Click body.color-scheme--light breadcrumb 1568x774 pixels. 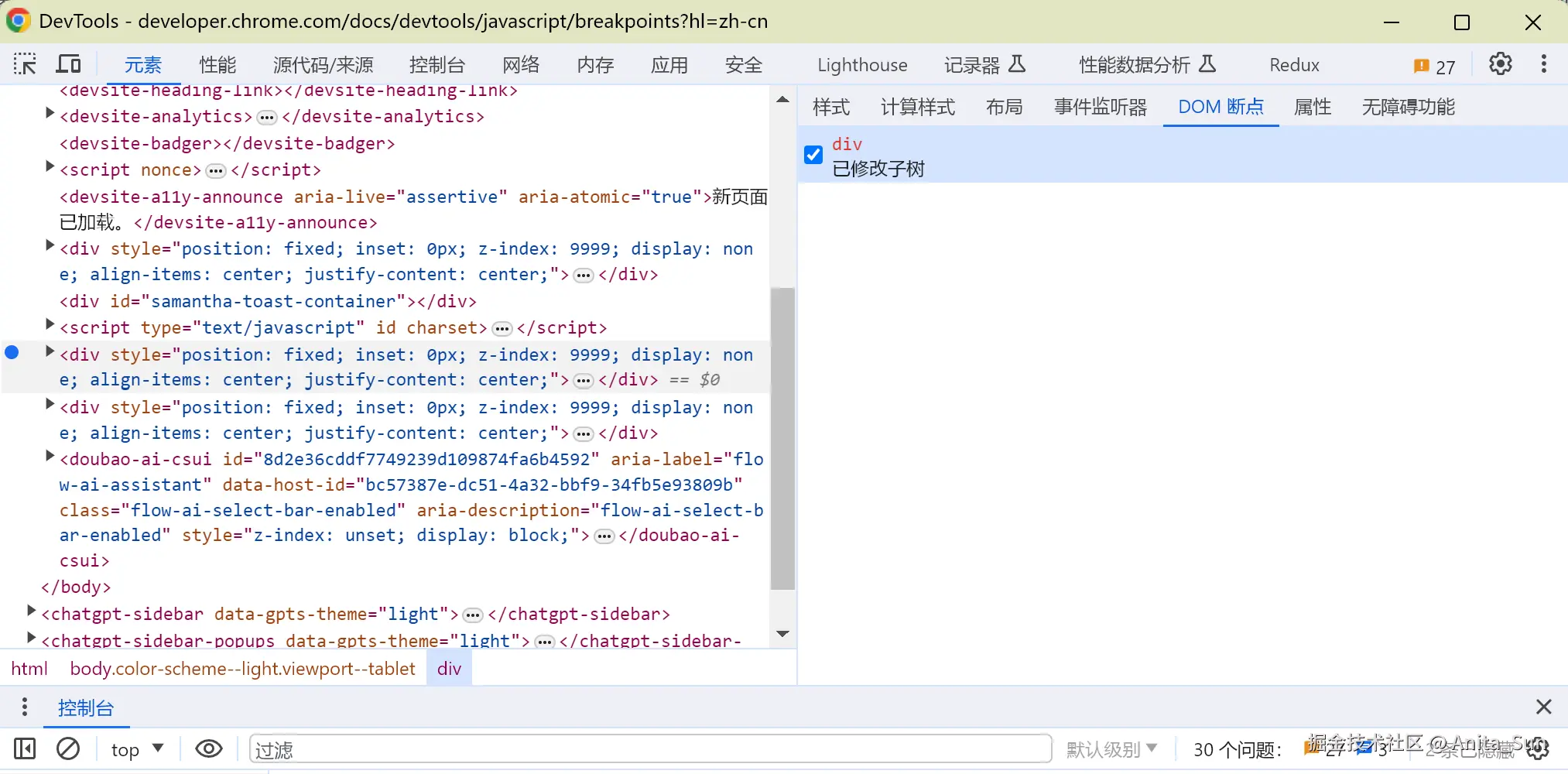[x=242, y=668]
